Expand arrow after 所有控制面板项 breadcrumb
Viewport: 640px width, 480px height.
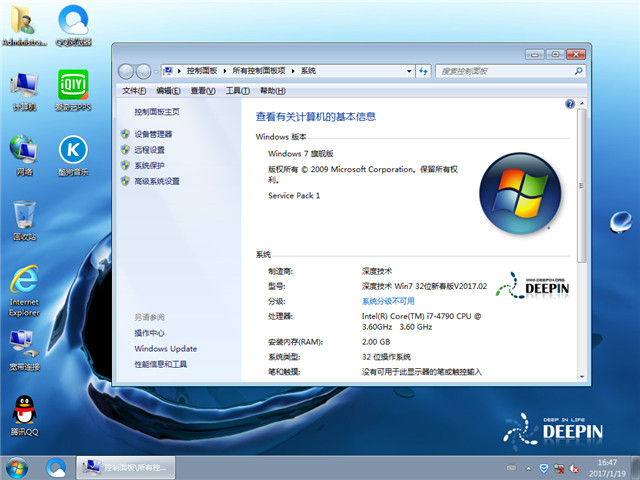tap(293, 71)
